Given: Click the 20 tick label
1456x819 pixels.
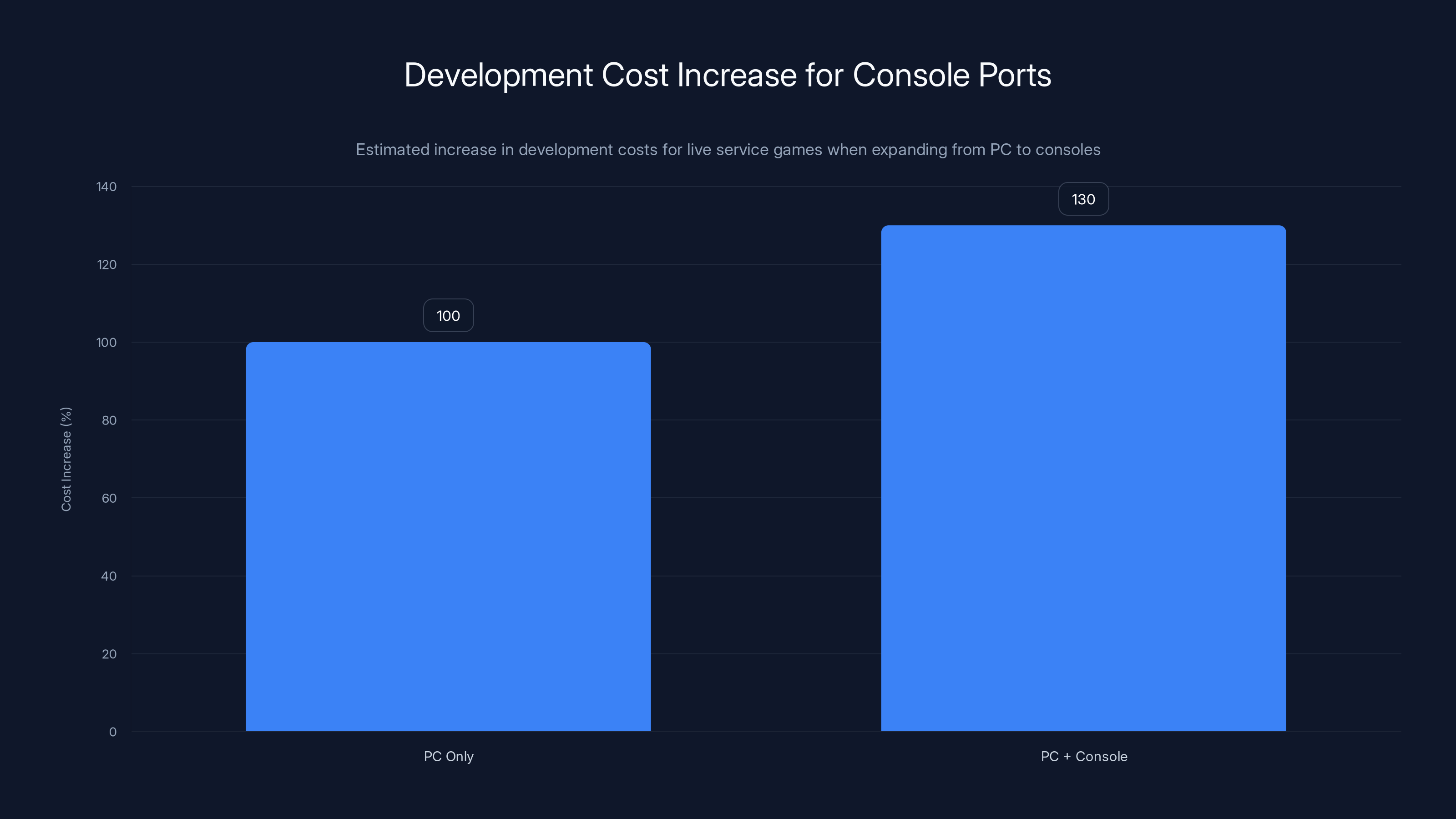Looking at the screenshot, I should point(111,654).
